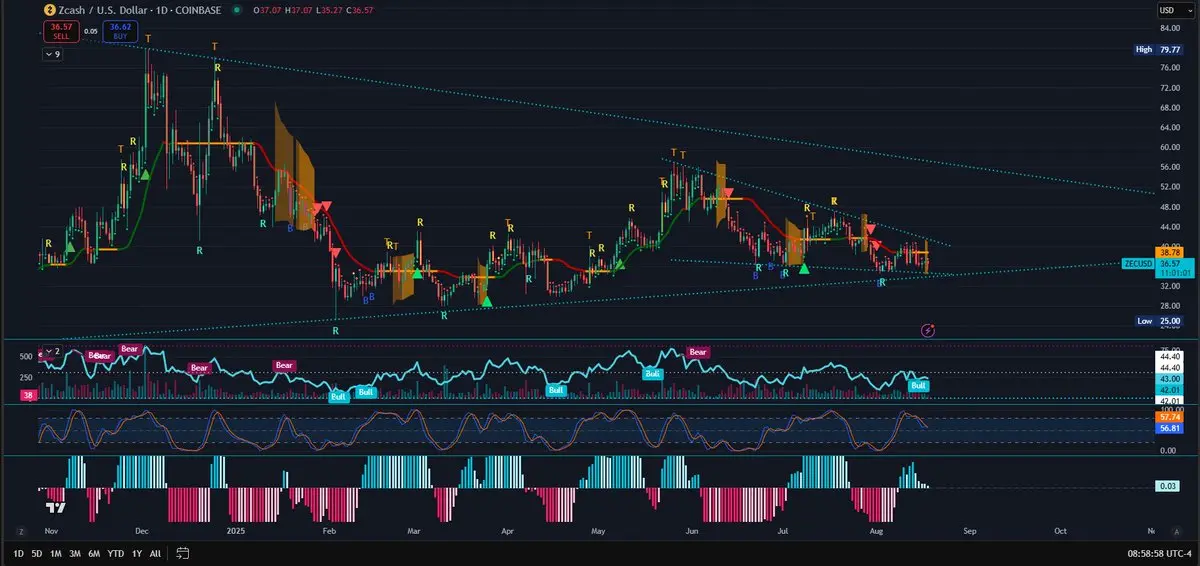Click the 43.00 indicator value tag
The height and width of the screenshot is (566, 1200).
point(1169,379)
